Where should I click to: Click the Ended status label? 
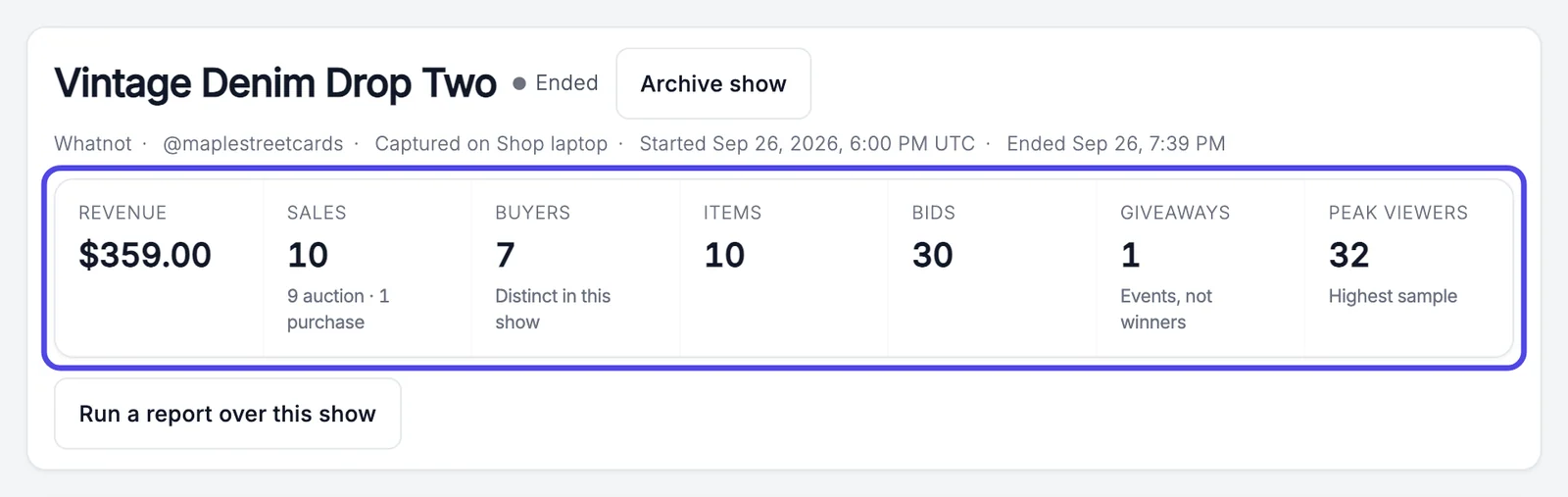(566, 83)
